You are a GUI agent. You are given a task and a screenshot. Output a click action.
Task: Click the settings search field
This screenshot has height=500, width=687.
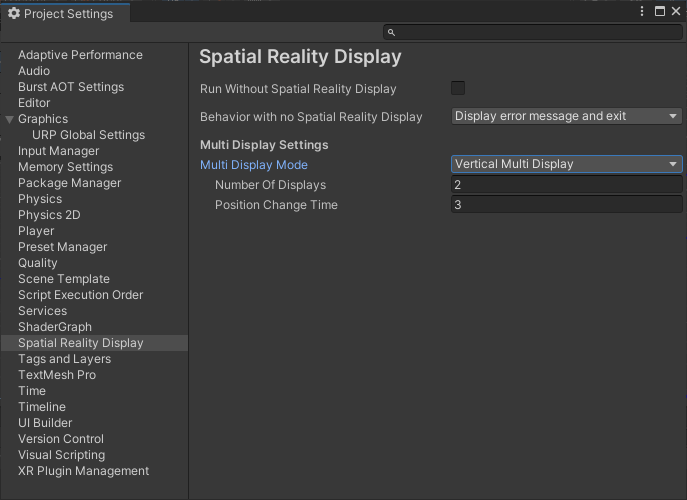533,32
